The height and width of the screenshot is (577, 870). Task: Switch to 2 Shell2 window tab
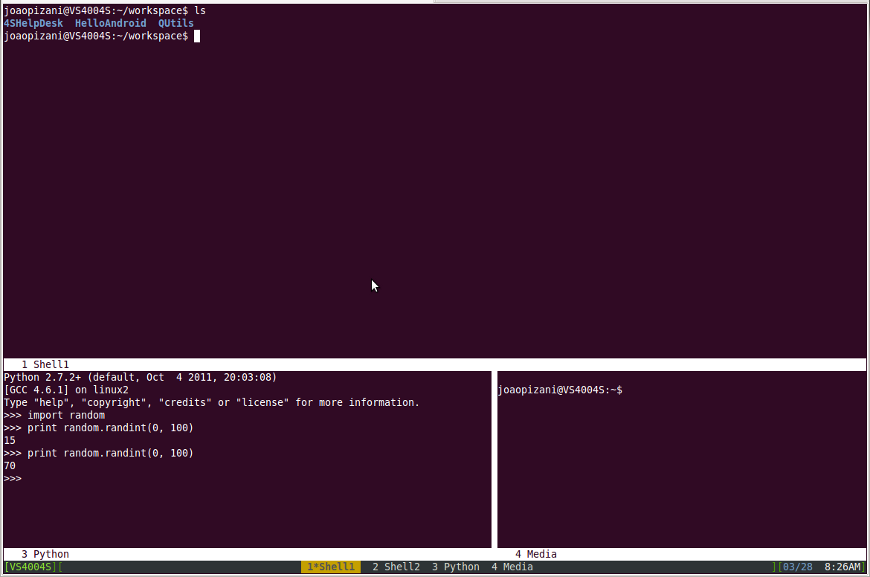click(x=396, y=566)
